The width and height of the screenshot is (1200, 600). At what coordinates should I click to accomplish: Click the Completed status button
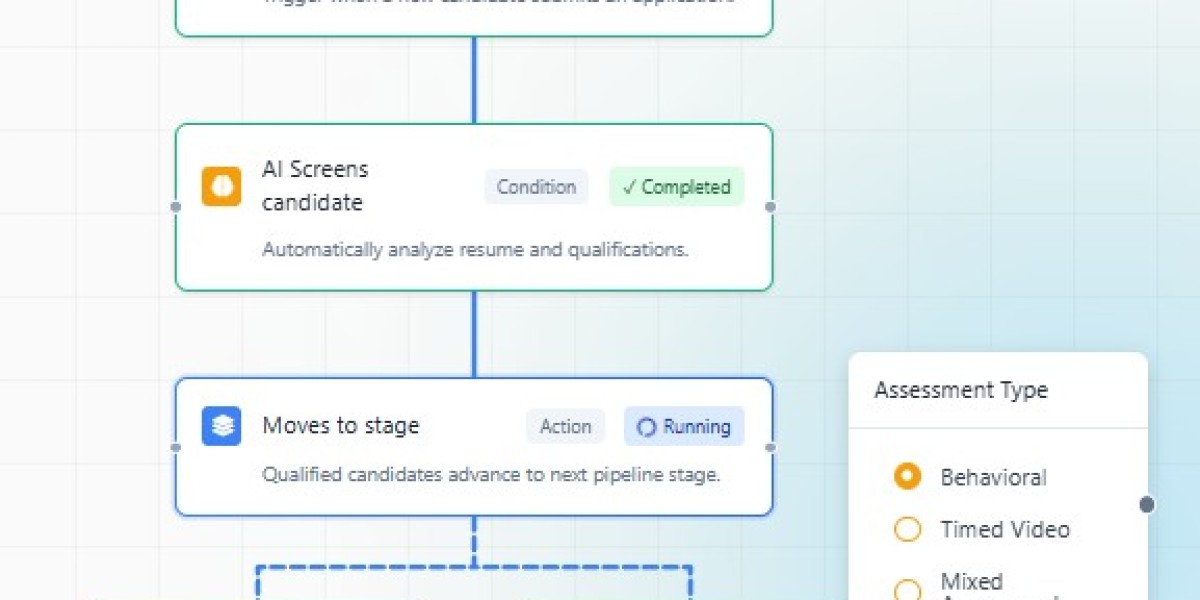point(676,186)
